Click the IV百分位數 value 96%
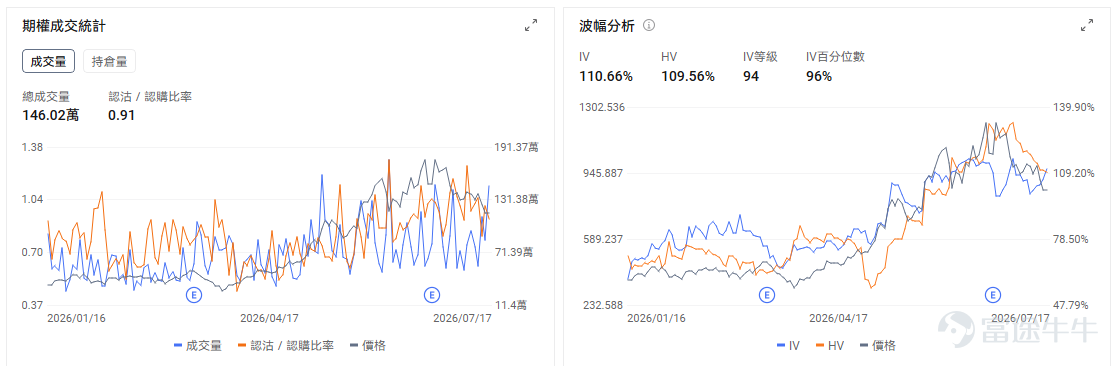The width and height of the screenshot is (1118, 366). pos(819,76)
